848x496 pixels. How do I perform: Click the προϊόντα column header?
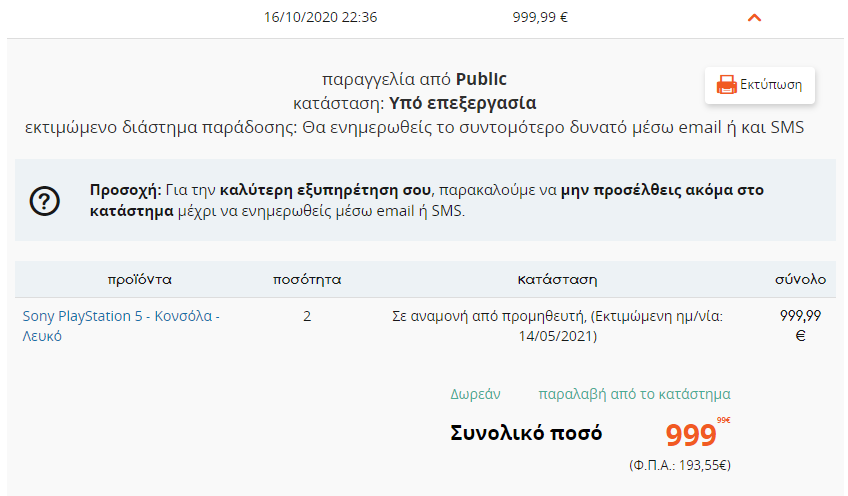coord(140,280)
